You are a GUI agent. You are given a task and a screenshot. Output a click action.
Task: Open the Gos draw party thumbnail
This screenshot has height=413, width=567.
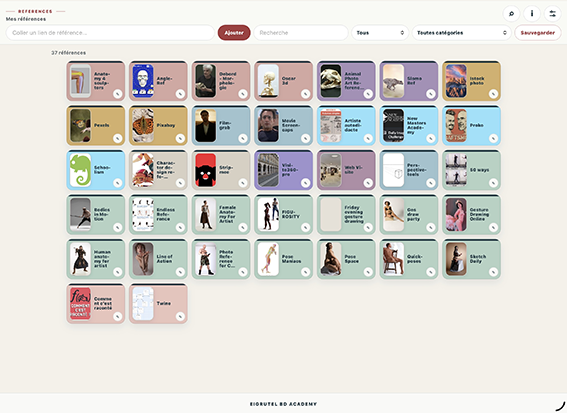click(x=393, y=214)
